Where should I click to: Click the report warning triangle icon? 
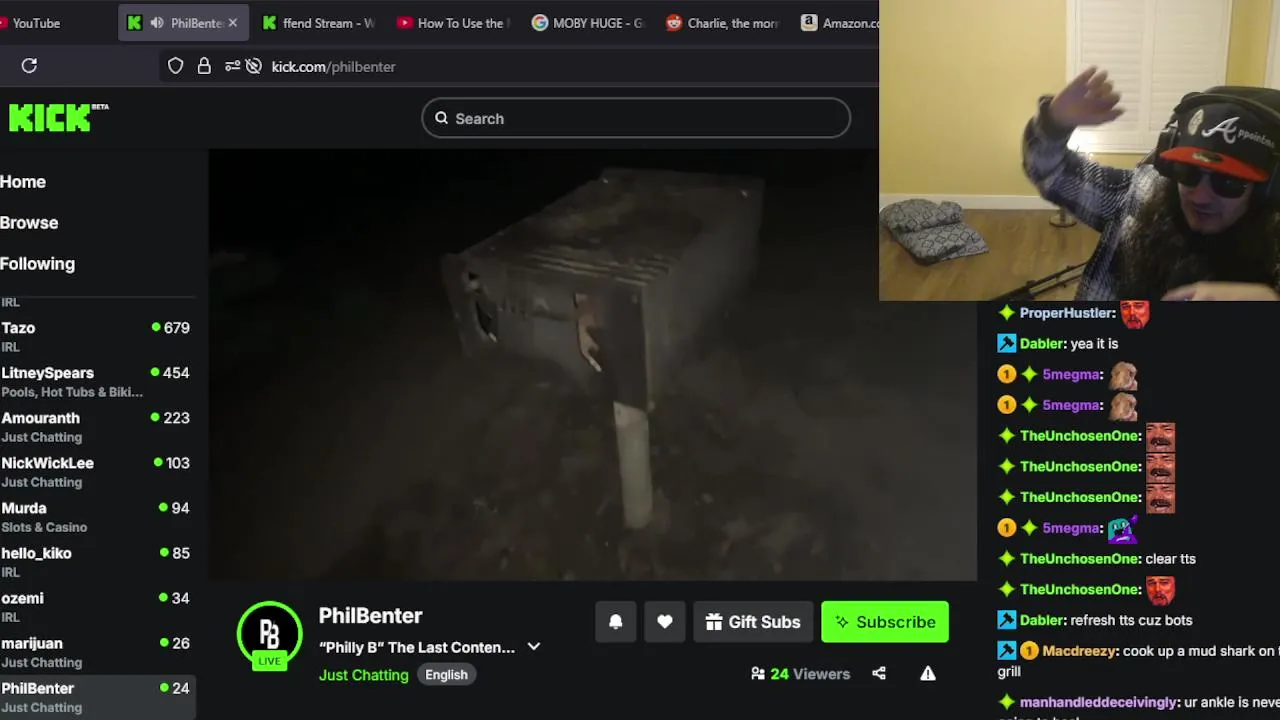click(928, 674)
